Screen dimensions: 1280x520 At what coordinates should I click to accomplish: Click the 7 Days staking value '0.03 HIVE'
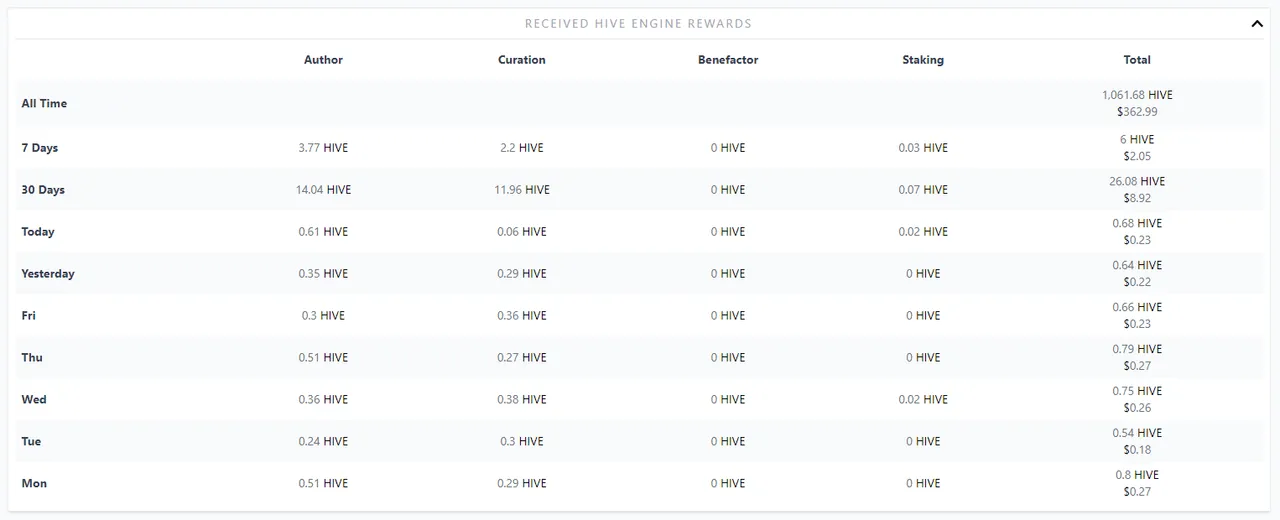pos(923,148)
